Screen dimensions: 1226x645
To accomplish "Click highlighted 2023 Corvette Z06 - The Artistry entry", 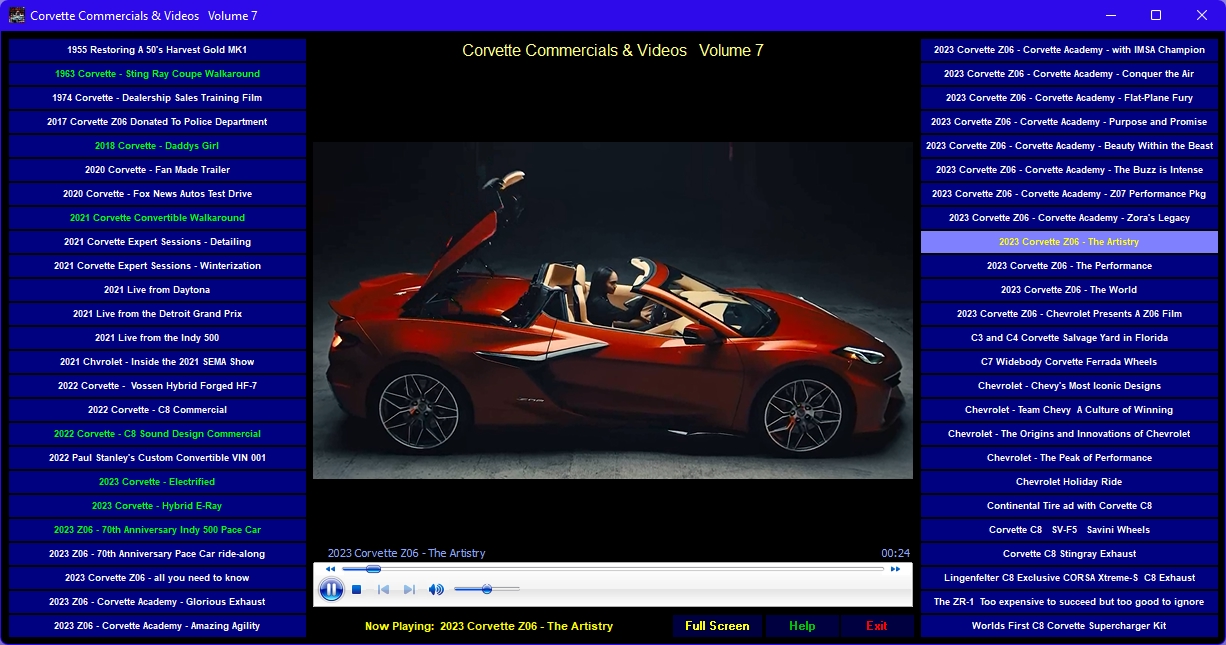I will coord(1069,242).
